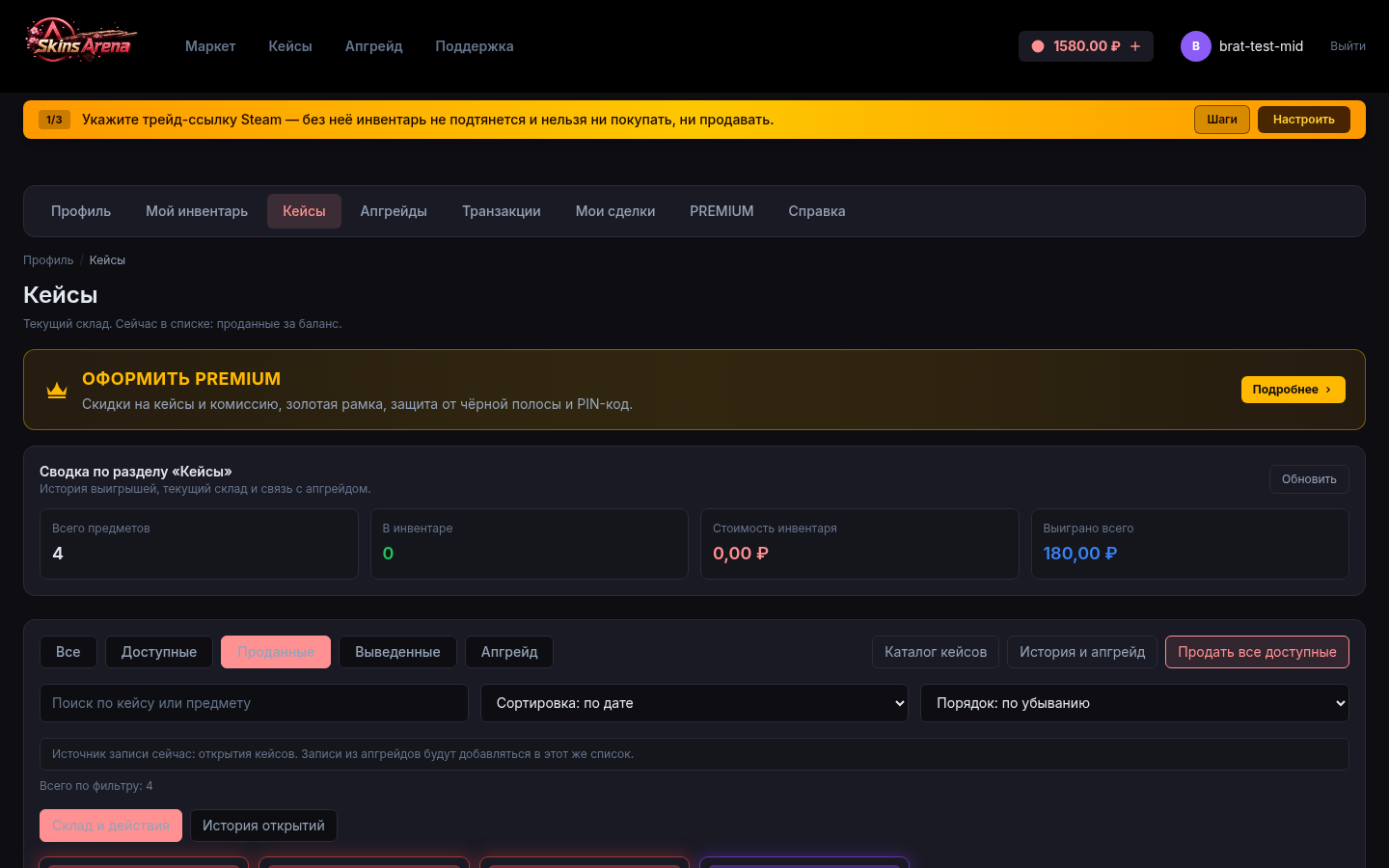Click the crown icon in Premium banner

tap(57, 390)
